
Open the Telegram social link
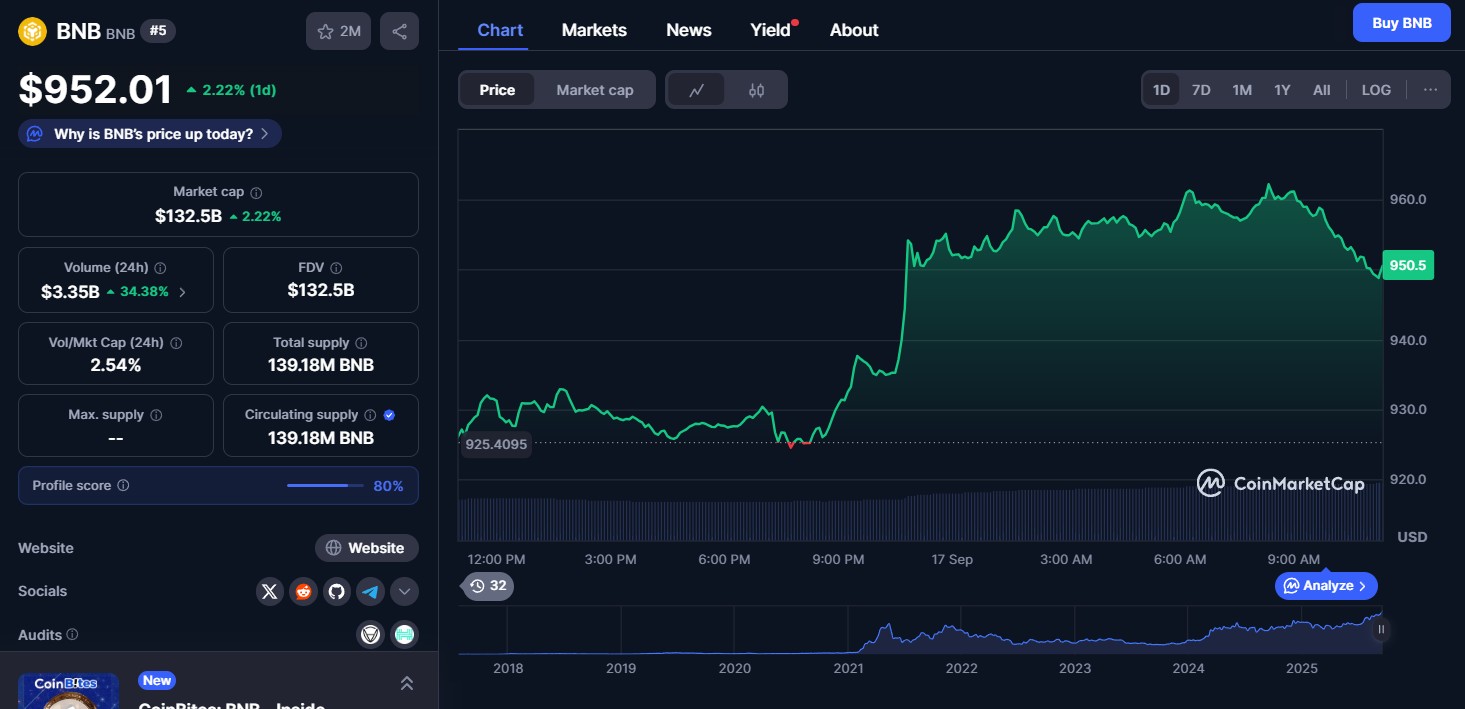(x=371, y=591)
